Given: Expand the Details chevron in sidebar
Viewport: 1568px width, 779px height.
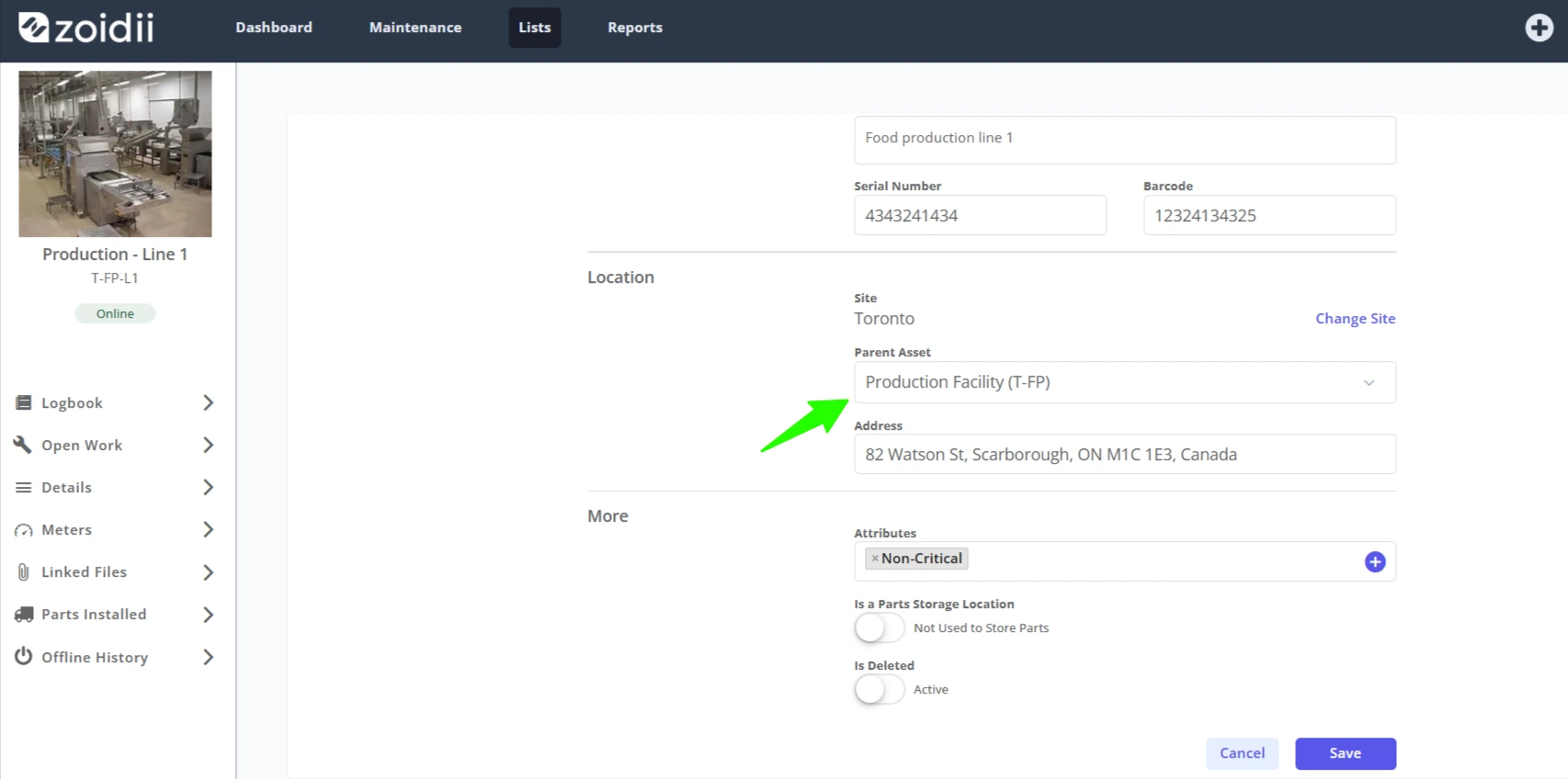Looking at the screenshot, I should pos(208,488).
